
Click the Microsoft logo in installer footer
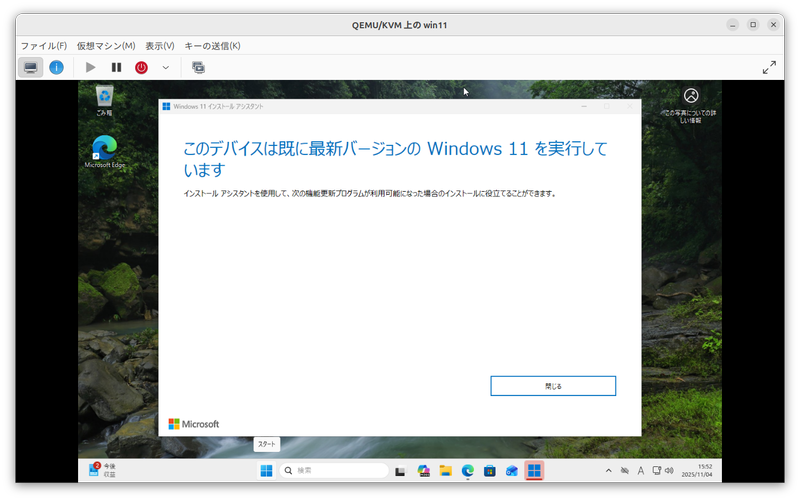pyautogui.click(x=194, y=424)
